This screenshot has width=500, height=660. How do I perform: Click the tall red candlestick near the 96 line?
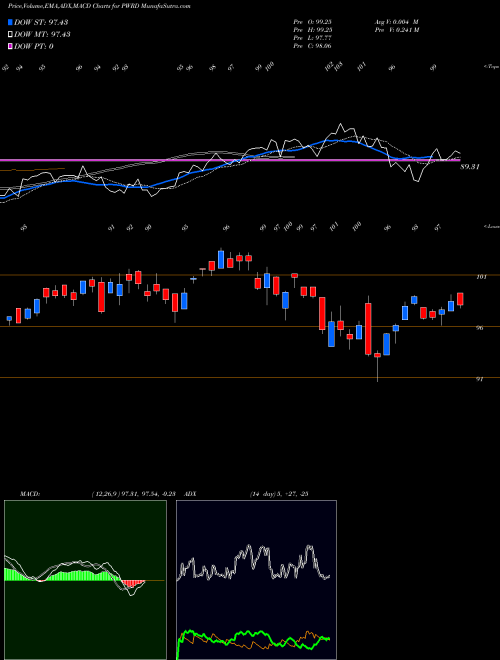point(368,329)
